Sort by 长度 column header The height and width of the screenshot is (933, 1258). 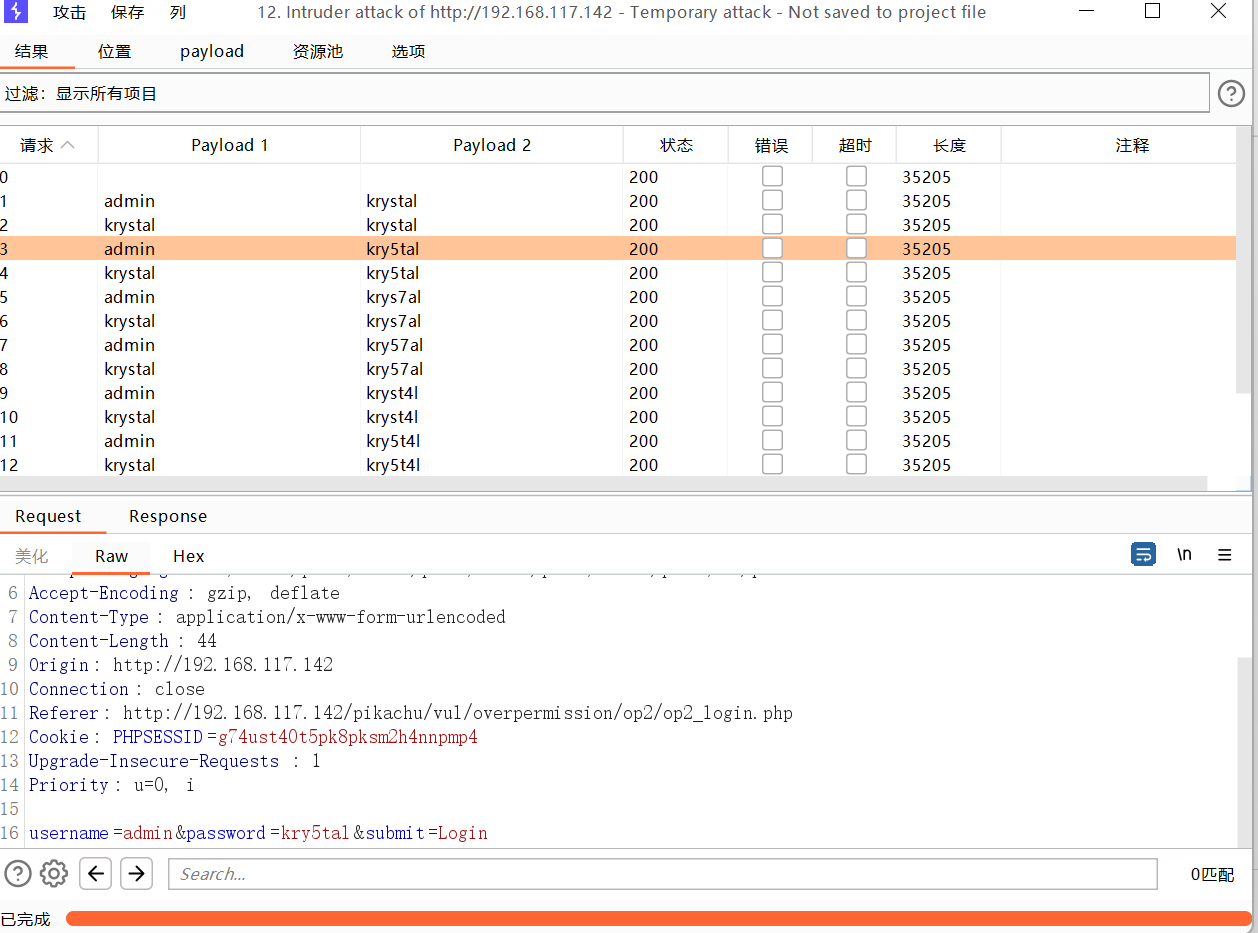(x=949, y=145)
